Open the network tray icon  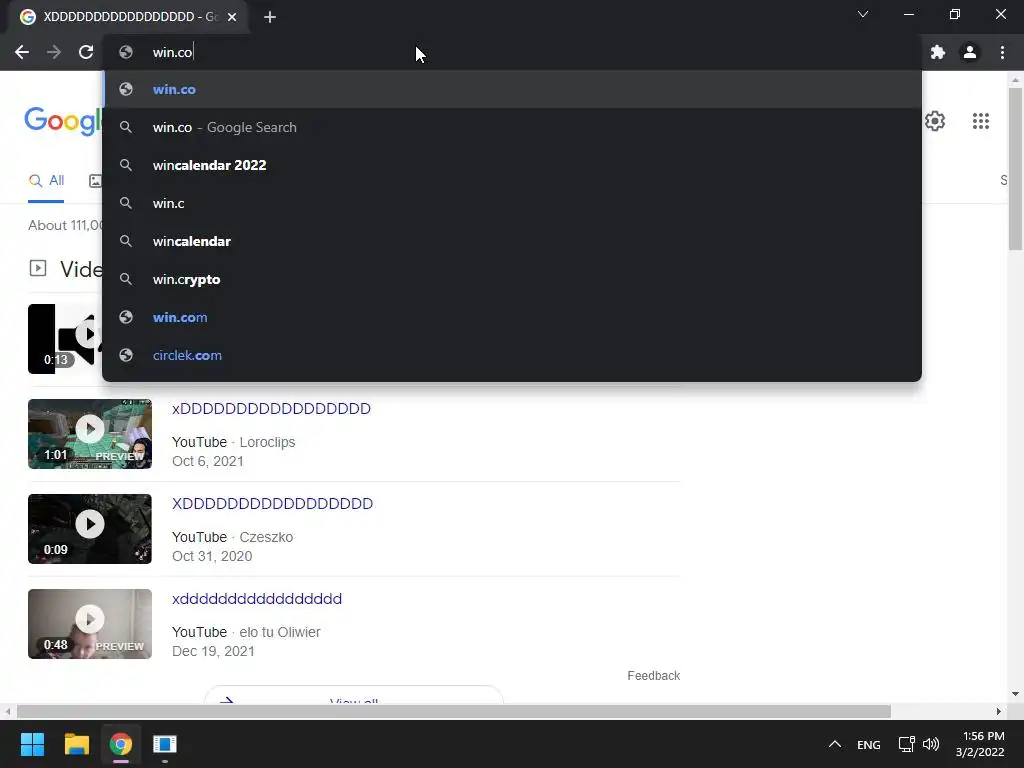(x=906, y=744)
